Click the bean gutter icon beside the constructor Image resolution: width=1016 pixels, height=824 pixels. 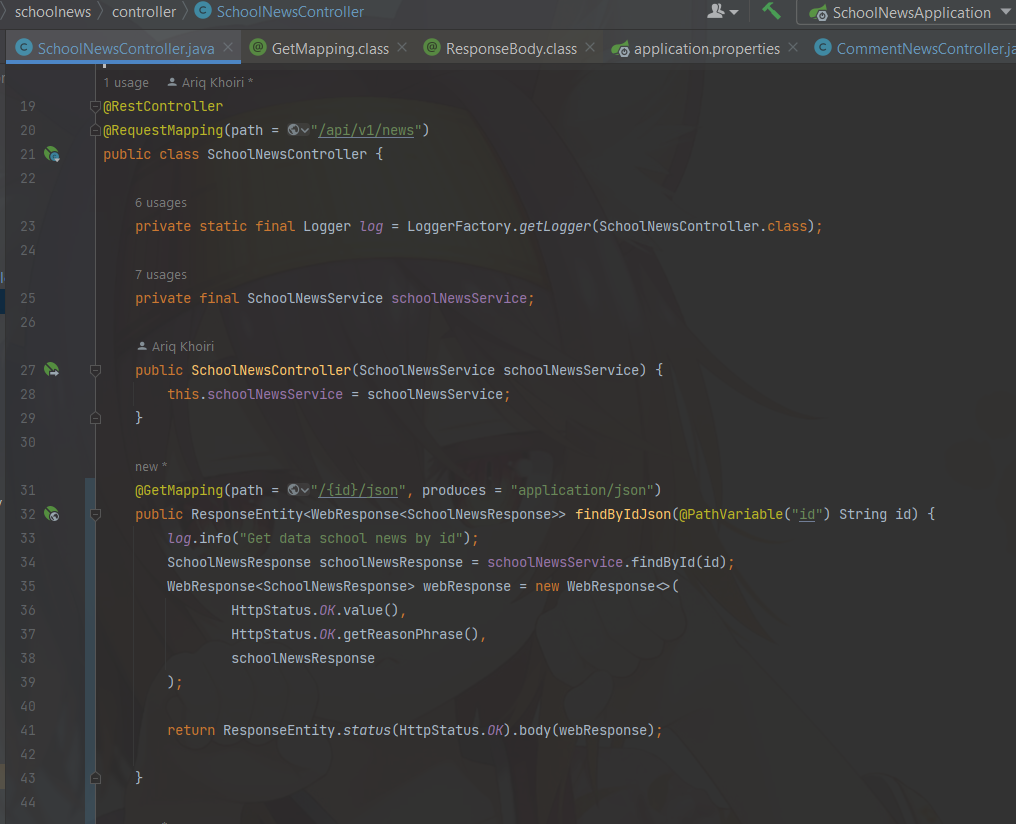pos(52,370)
